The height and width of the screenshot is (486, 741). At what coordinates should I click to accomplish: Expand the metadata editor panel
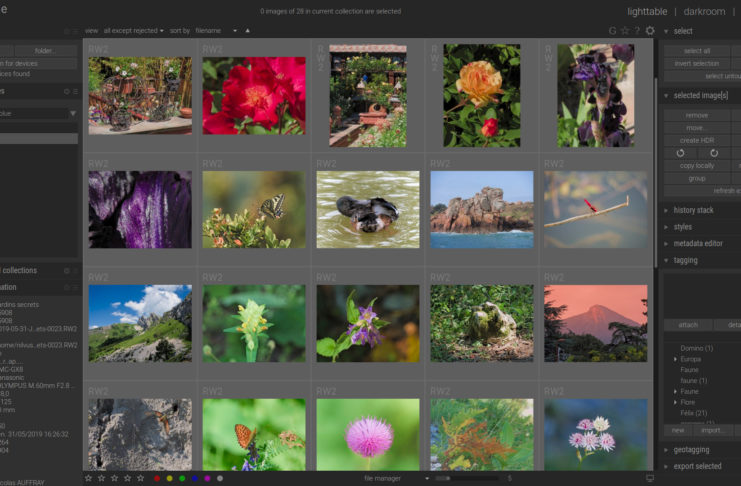coord(696,243)
